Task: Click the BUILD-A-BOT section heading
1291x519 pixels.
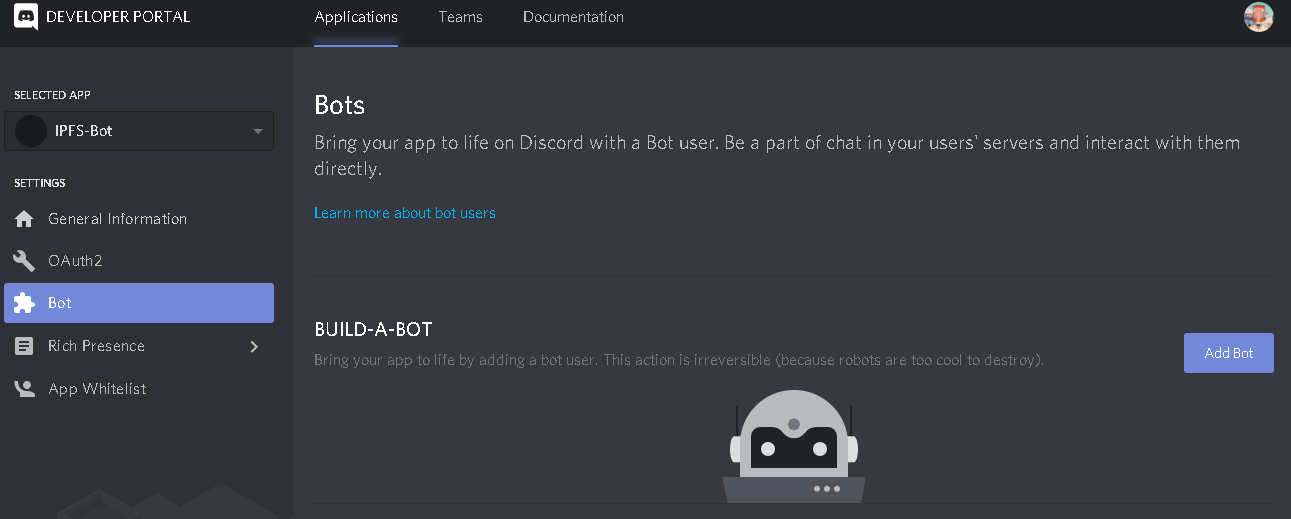Action: [x=373, y=330]
